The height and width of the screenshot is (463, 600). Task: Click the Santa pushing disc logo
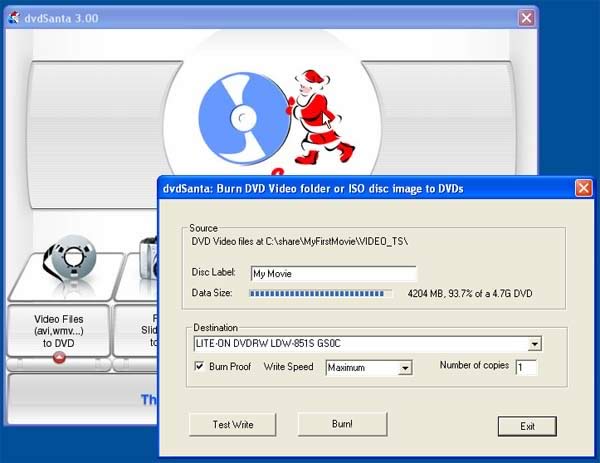pyautogui.click(x=276, y=118)
